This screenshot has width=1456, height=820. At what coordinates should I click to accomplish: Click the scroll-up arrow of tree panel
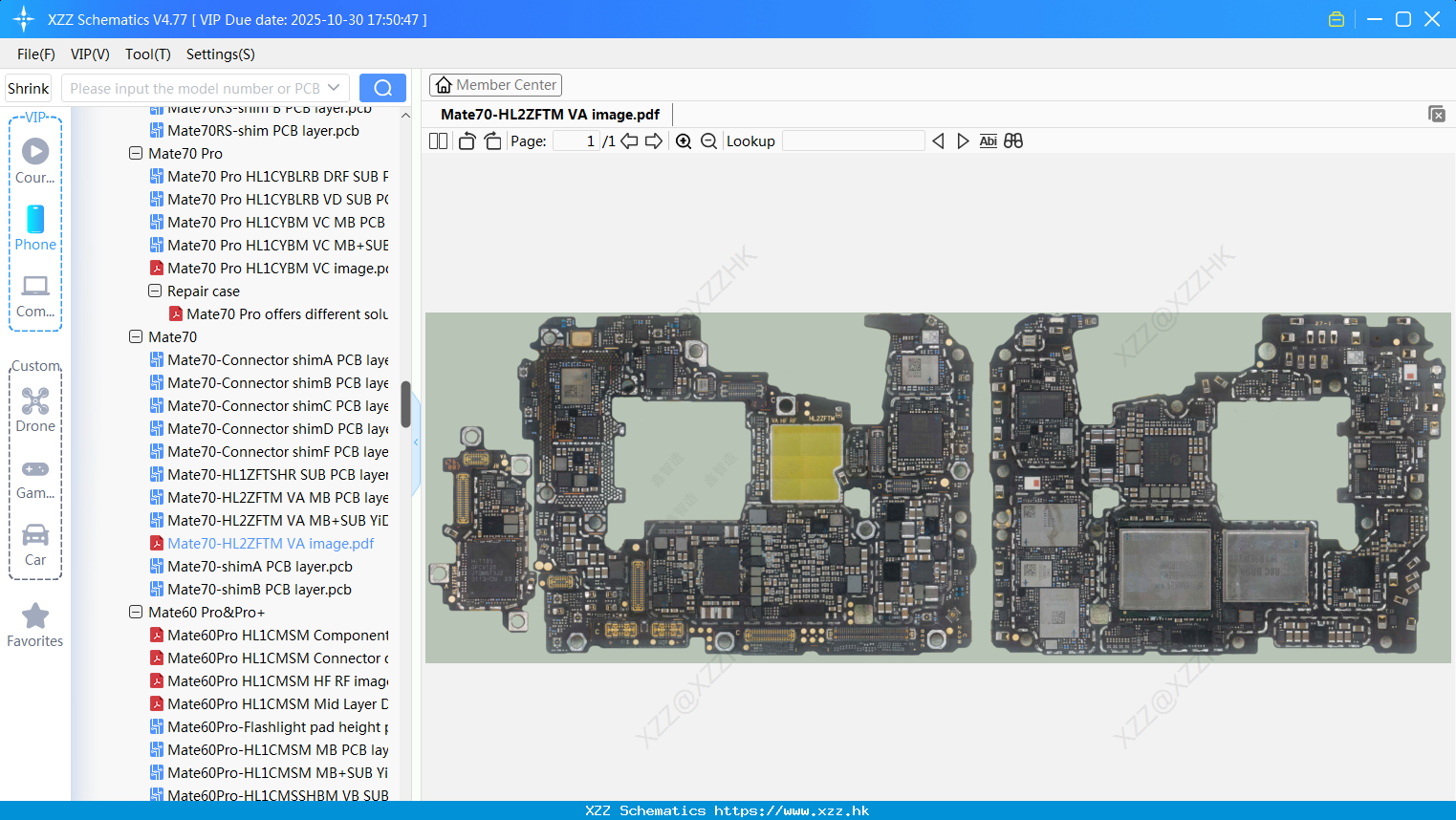(405, 116)
